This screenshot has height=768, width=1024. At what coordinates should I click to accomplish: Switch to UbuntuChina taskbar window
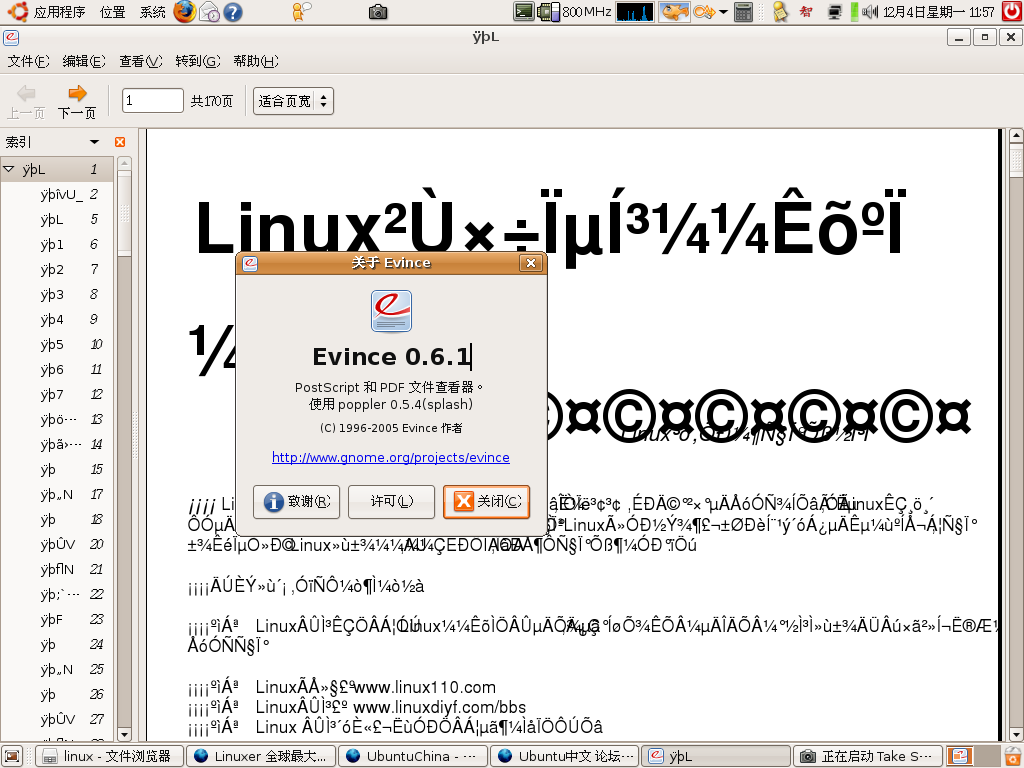[413, 756]
